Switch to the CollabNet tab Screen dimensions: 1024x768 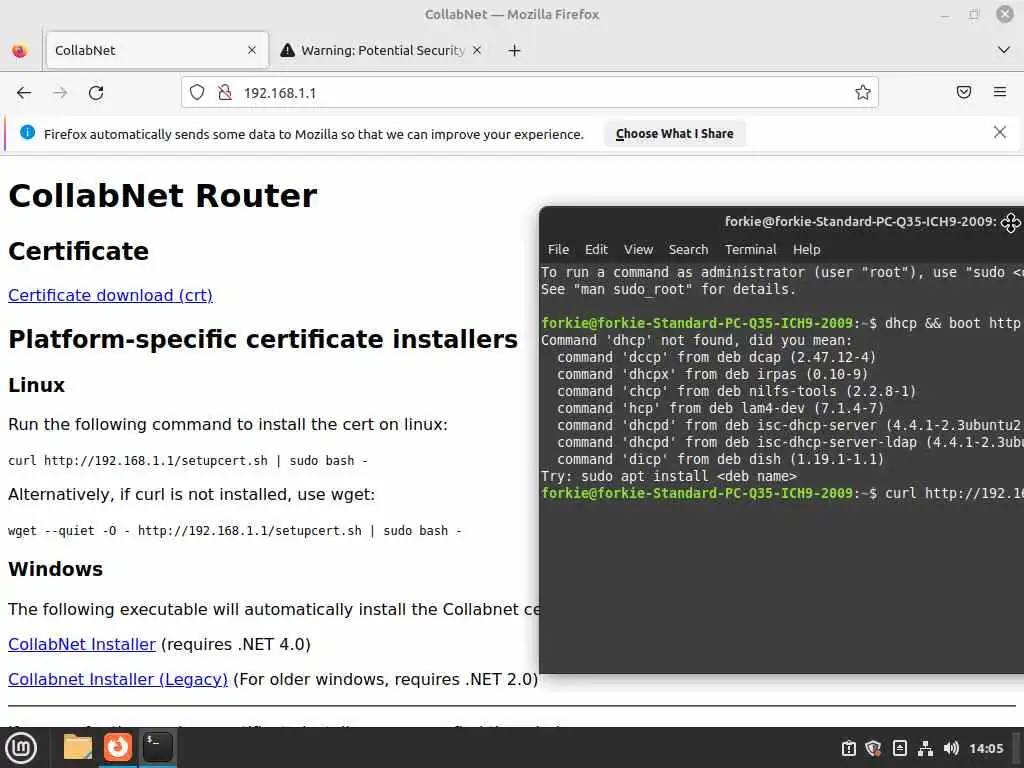[x=157, y=50]
